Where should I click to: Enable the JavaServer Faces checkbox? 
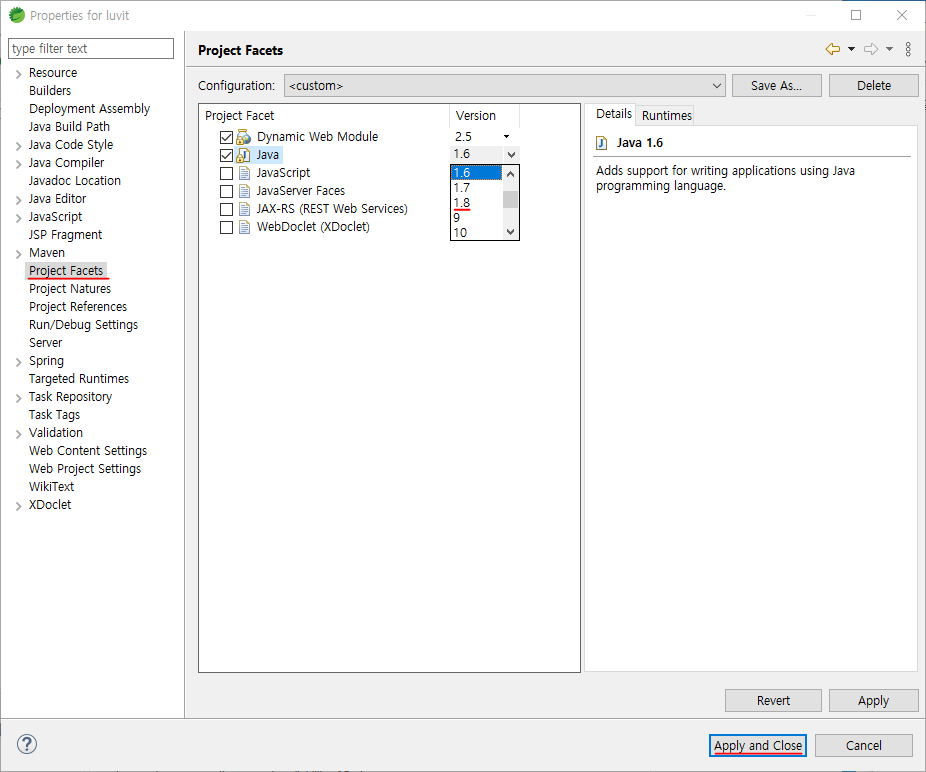click(x=226, y=191)
